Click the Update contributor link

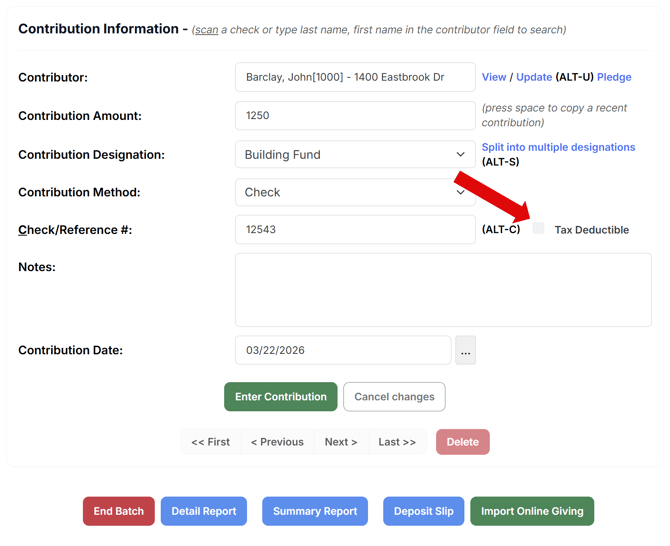534,77
